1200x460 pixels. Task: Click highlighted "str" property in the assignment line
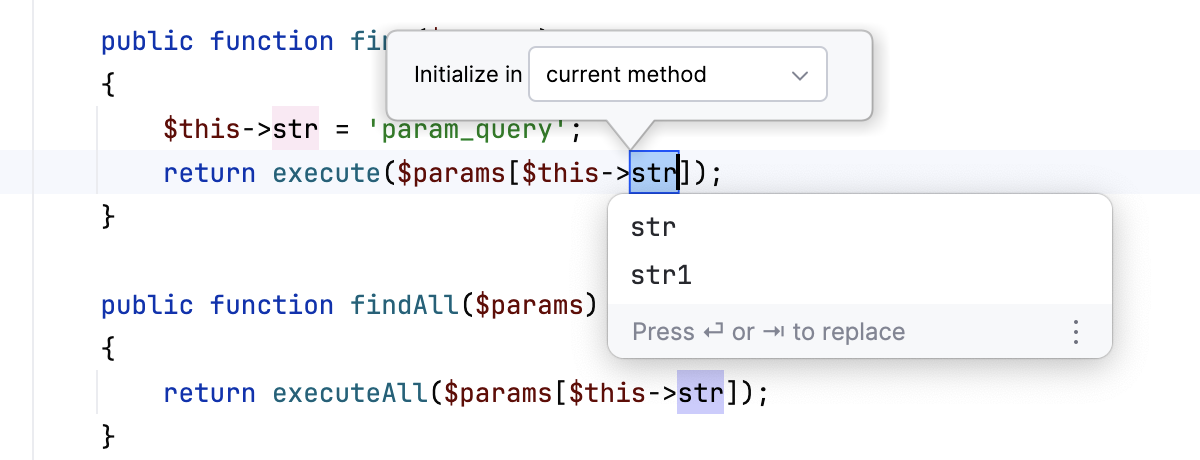point(295,129)
